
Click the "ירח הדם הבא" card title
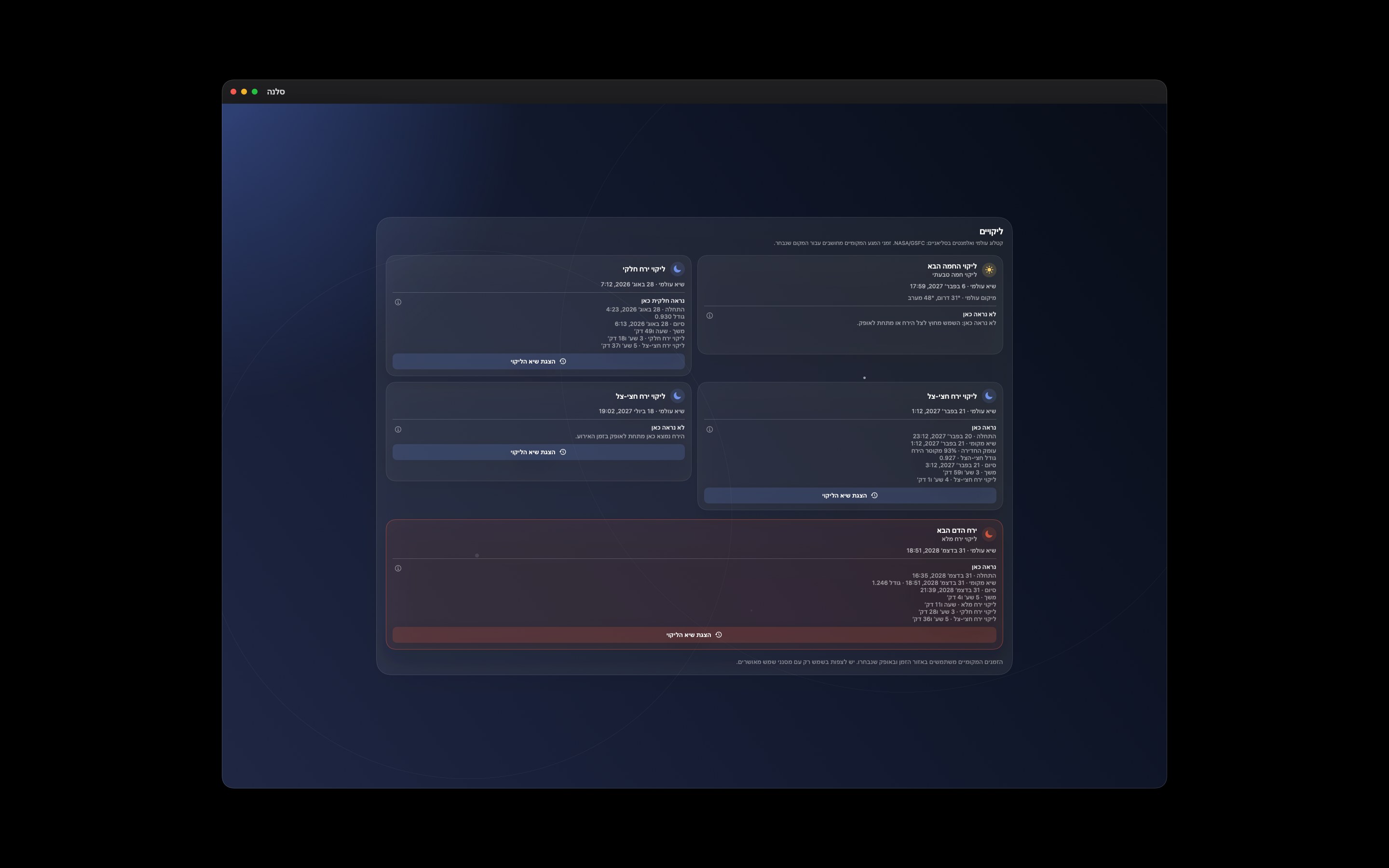(x=956, y=530)
